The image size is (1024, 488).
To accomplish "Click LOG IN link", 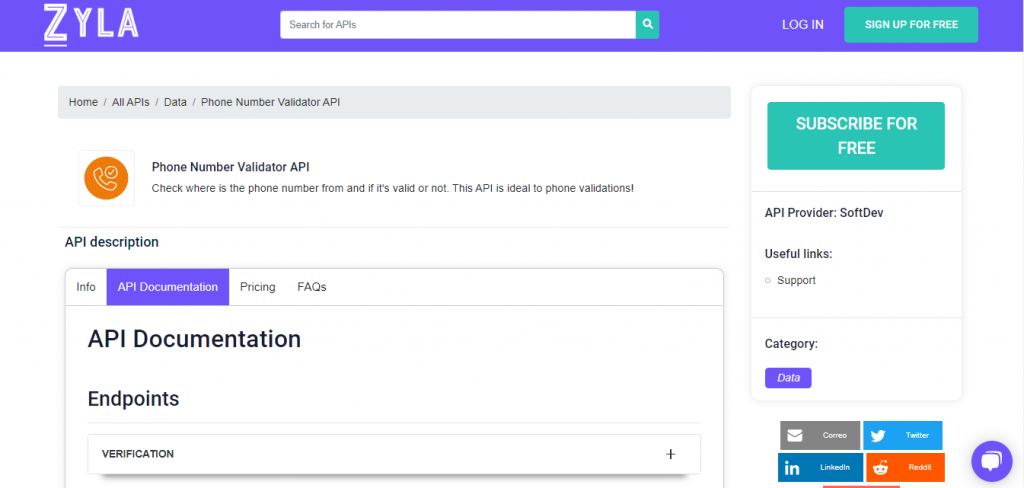I will point(803,25).
